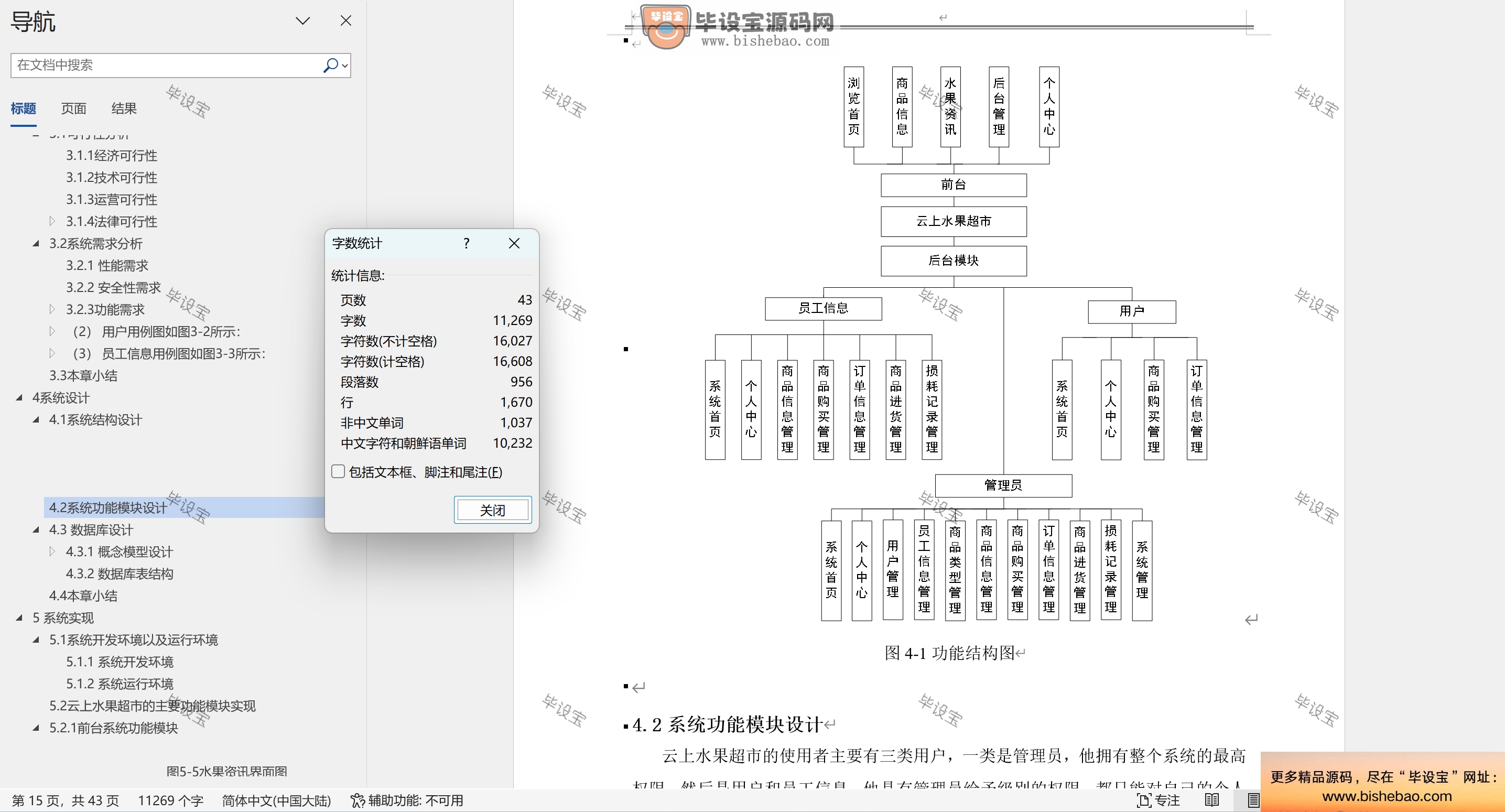
Task: Click the 管理员 box in the diagram
Action: pos(1003,485)
